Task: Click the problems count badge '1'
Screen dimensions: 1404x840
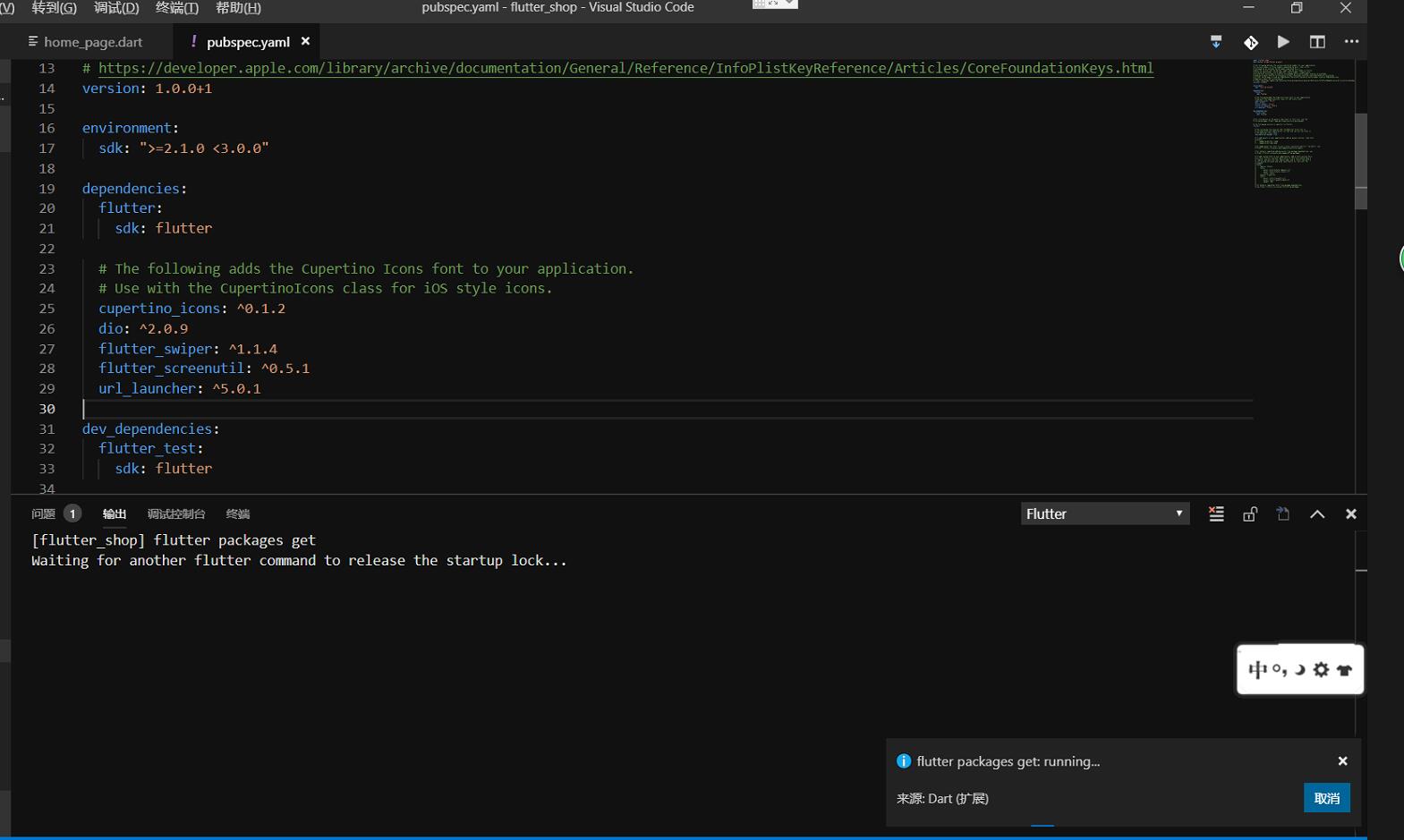Action: 72,513
